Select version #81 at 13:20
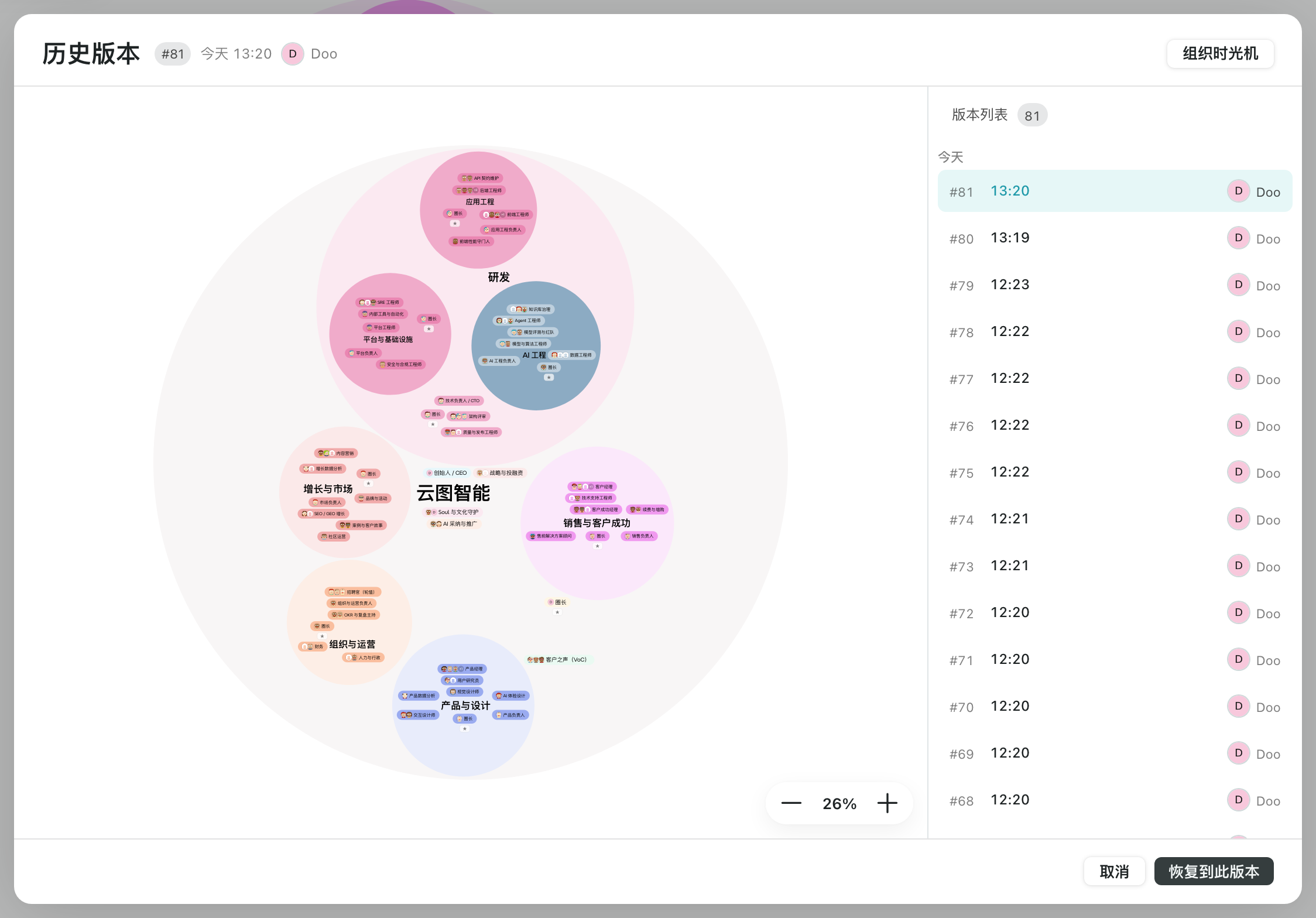Image resolution: width=1316 pixels, height=918 pixels. [1115, 191]
